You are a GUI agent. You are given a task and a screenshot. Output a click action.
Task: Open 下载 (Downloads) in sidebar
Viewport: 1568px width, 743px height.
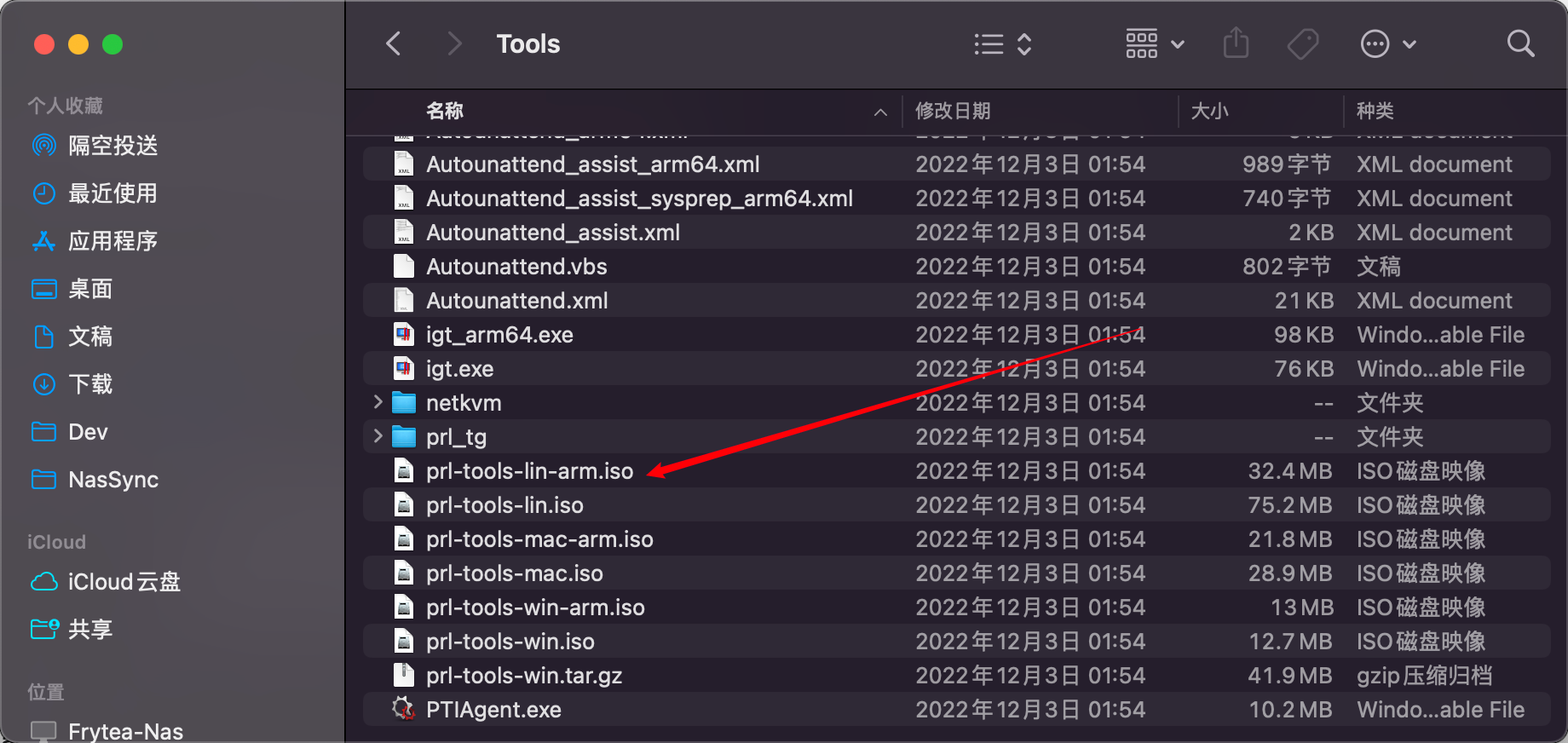coord(90,384)
